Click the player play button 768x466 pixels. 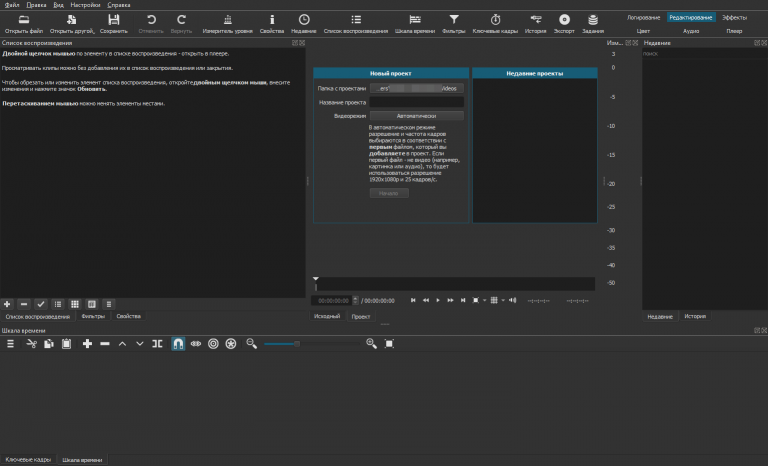click(438, 300)
